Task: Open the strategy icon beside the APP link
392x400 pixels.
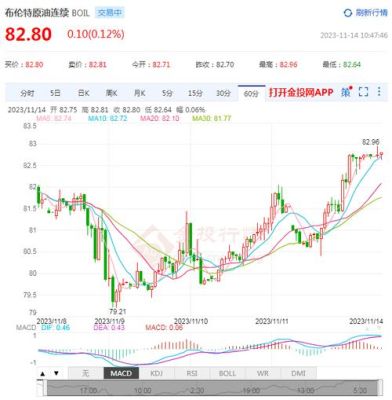Action: (346, 92)
